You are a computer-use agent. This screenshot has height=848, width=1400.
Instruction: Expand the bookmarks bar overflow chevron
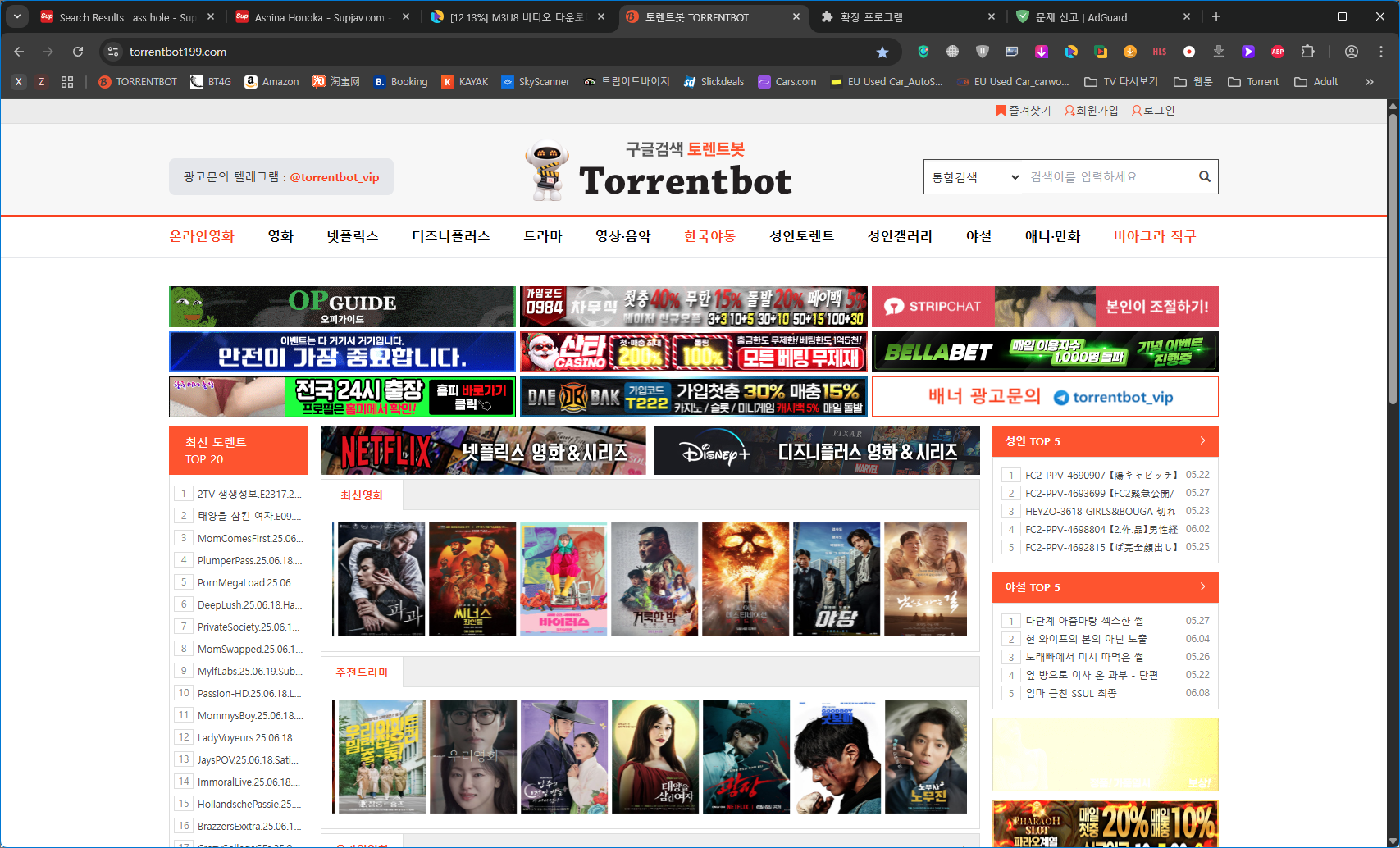point(1368,81)
